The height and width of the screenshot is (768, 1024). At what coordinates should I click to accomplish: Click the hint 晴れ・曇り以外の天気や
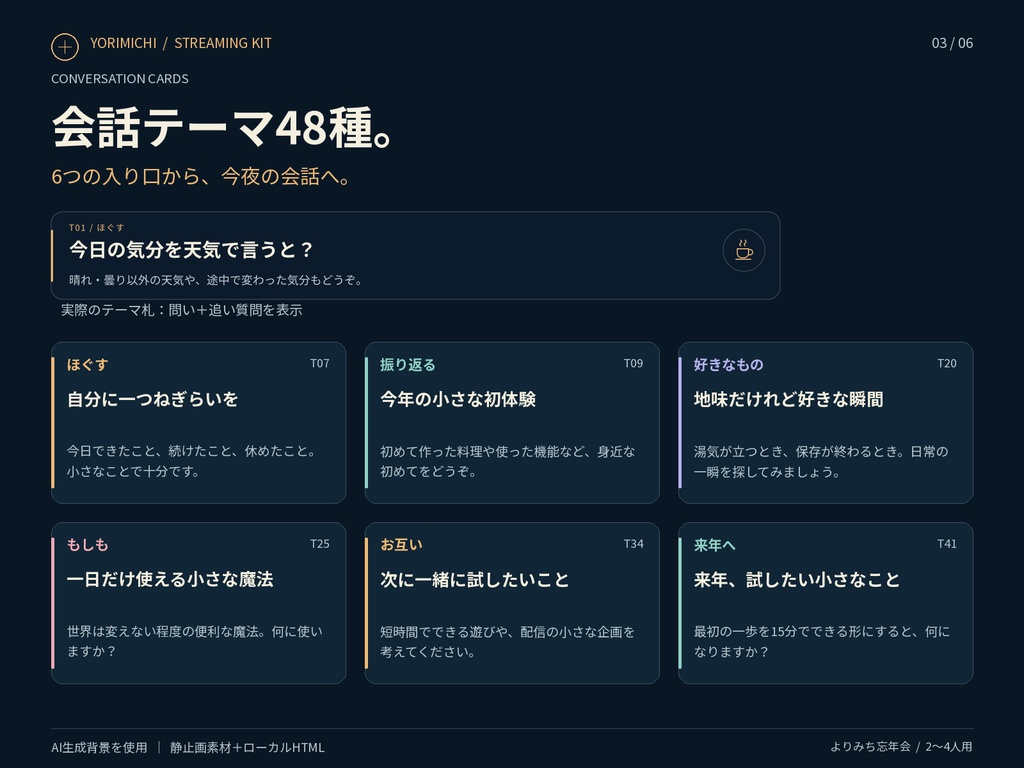tap(216, 280)
